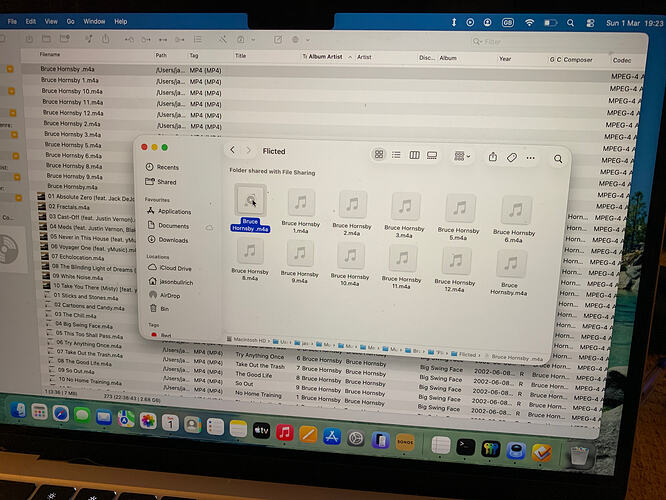Open the Window menu
The height and width of the screenshot is (500, 666).
[x=94, y=21]
